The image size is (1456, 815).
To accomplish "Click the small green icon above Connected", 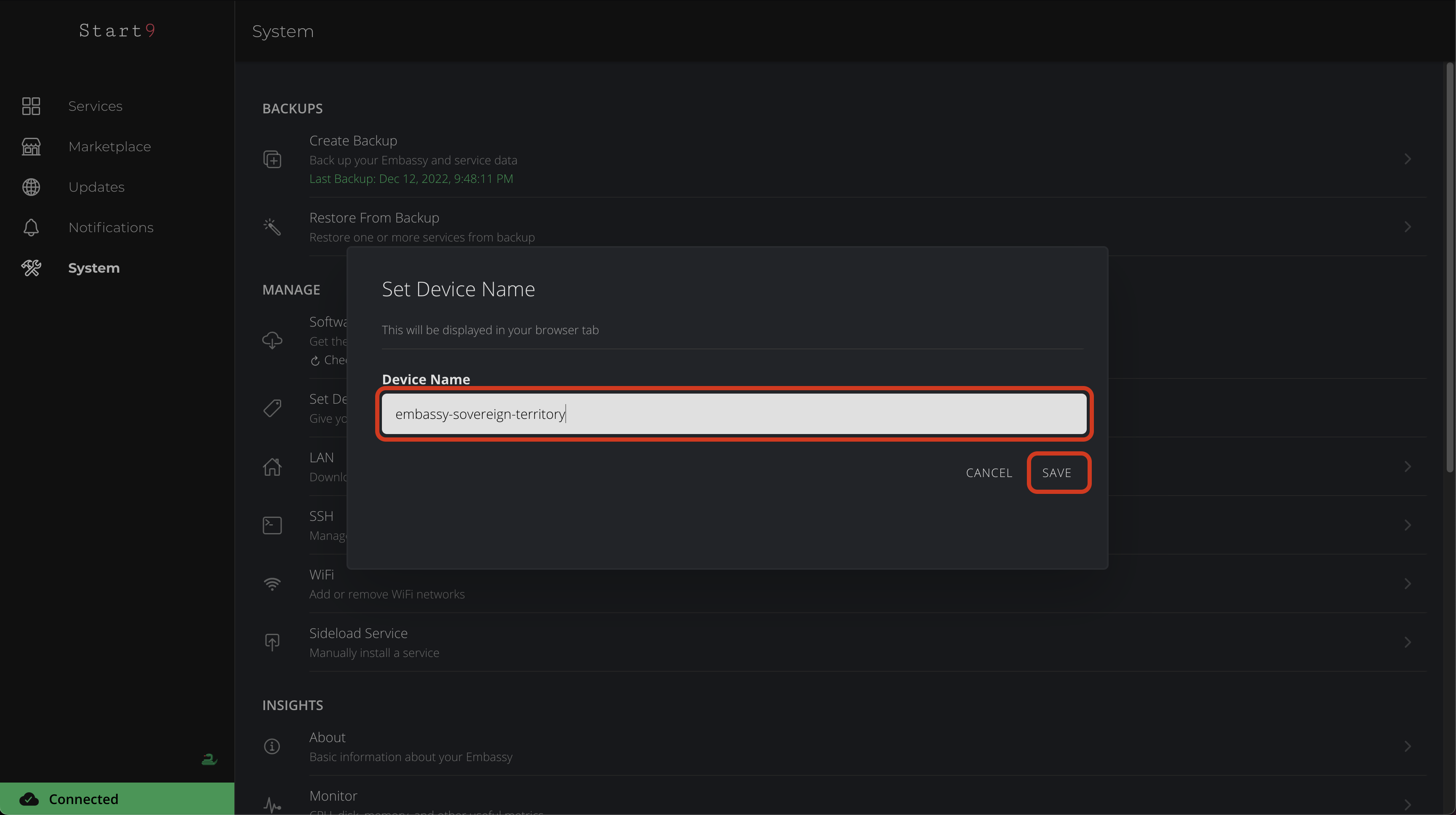I will coord(209,759).
